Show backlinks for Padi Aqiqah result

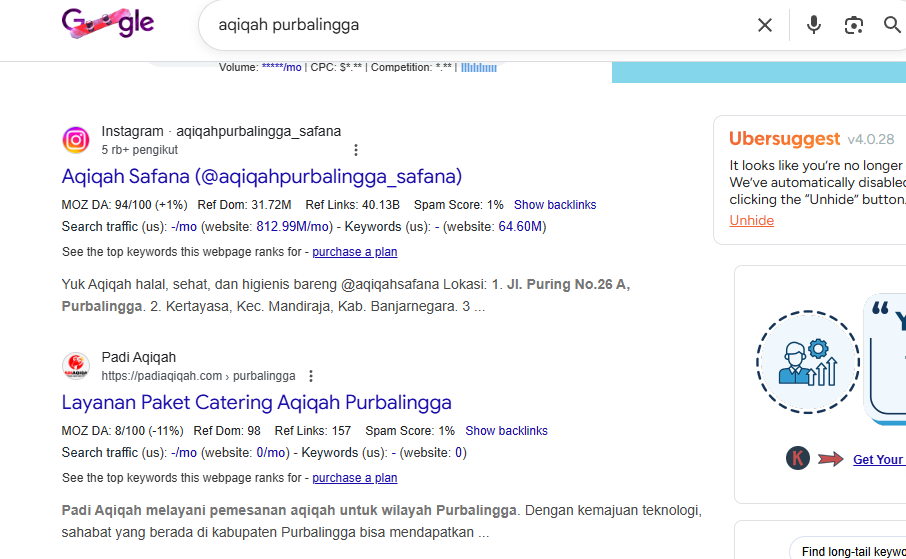(x=506, y=431)
